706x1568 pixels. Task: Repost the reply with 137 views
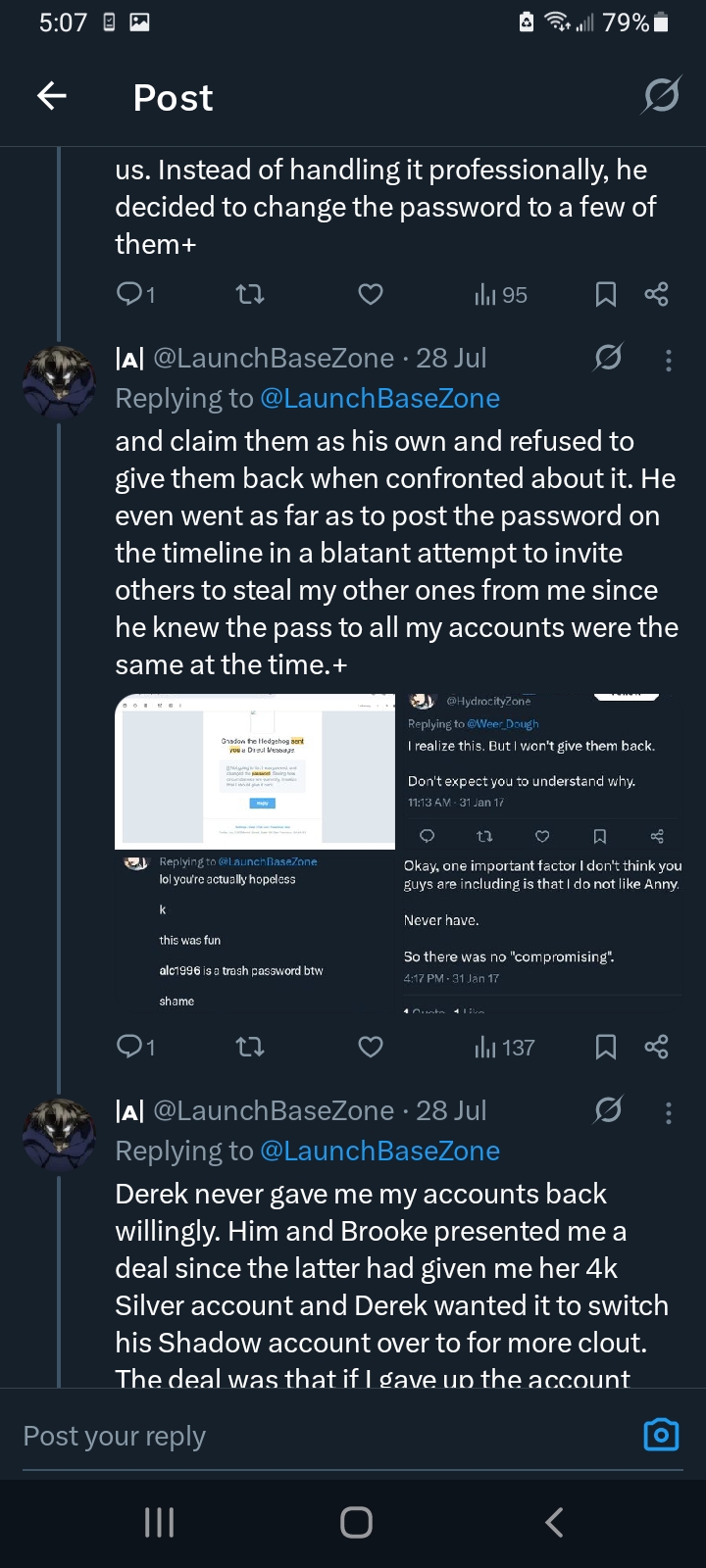[251, 1047]
